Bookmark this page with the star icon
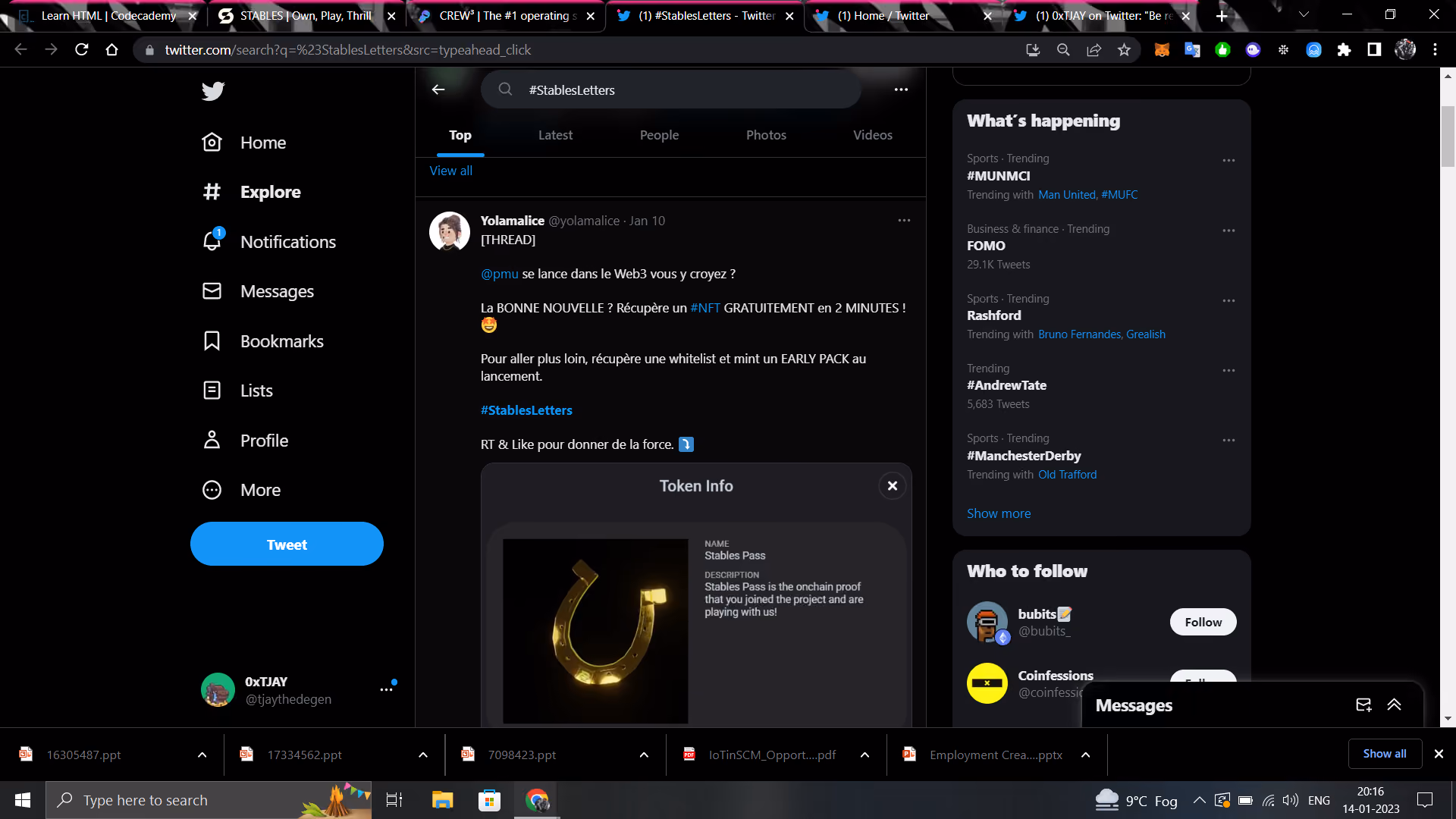The width and height of the screenshot is (1456, 819). [x=1124, y=50]
